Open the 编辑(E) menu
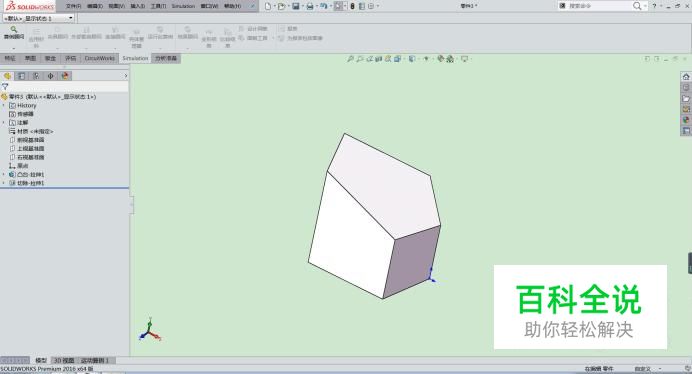Image resolution: width=692 pixels, height=374 pixels. [95, 6]
